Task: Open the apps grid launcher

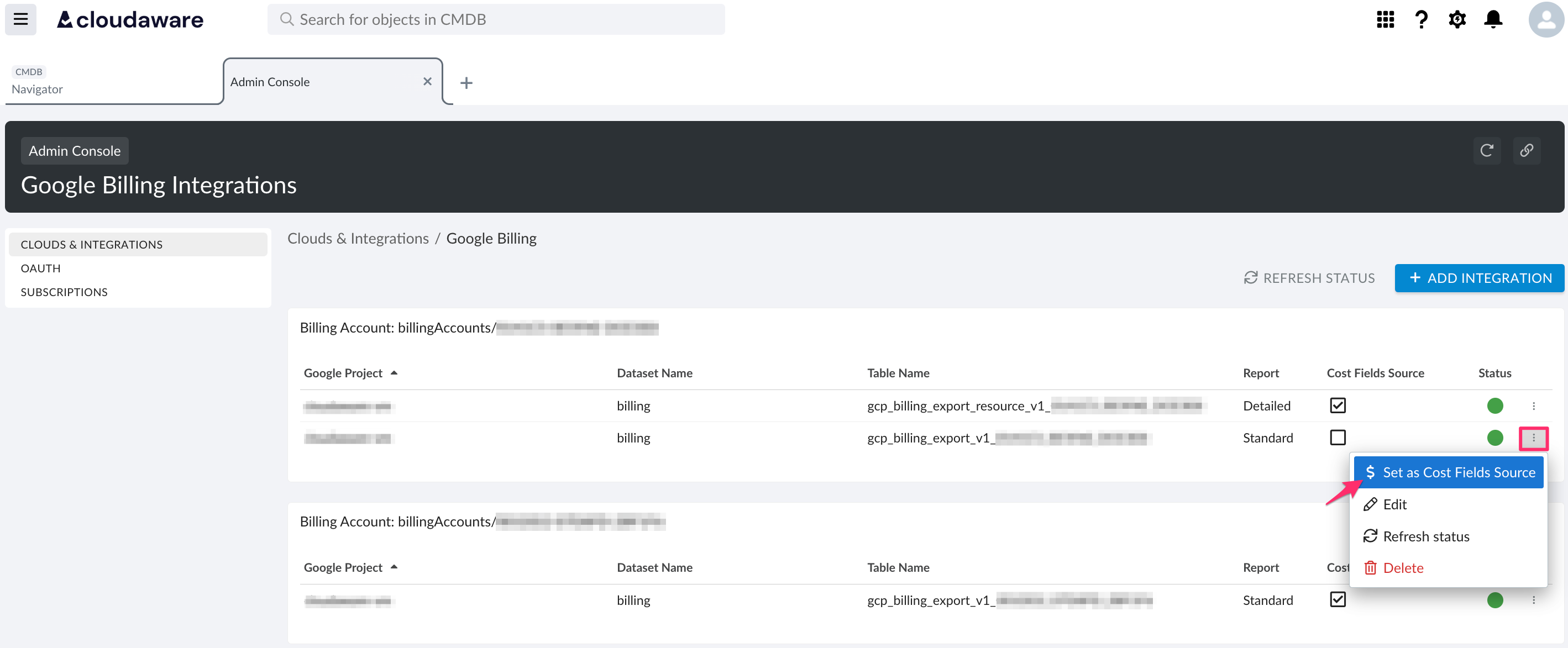Action: coord(1385,19)
